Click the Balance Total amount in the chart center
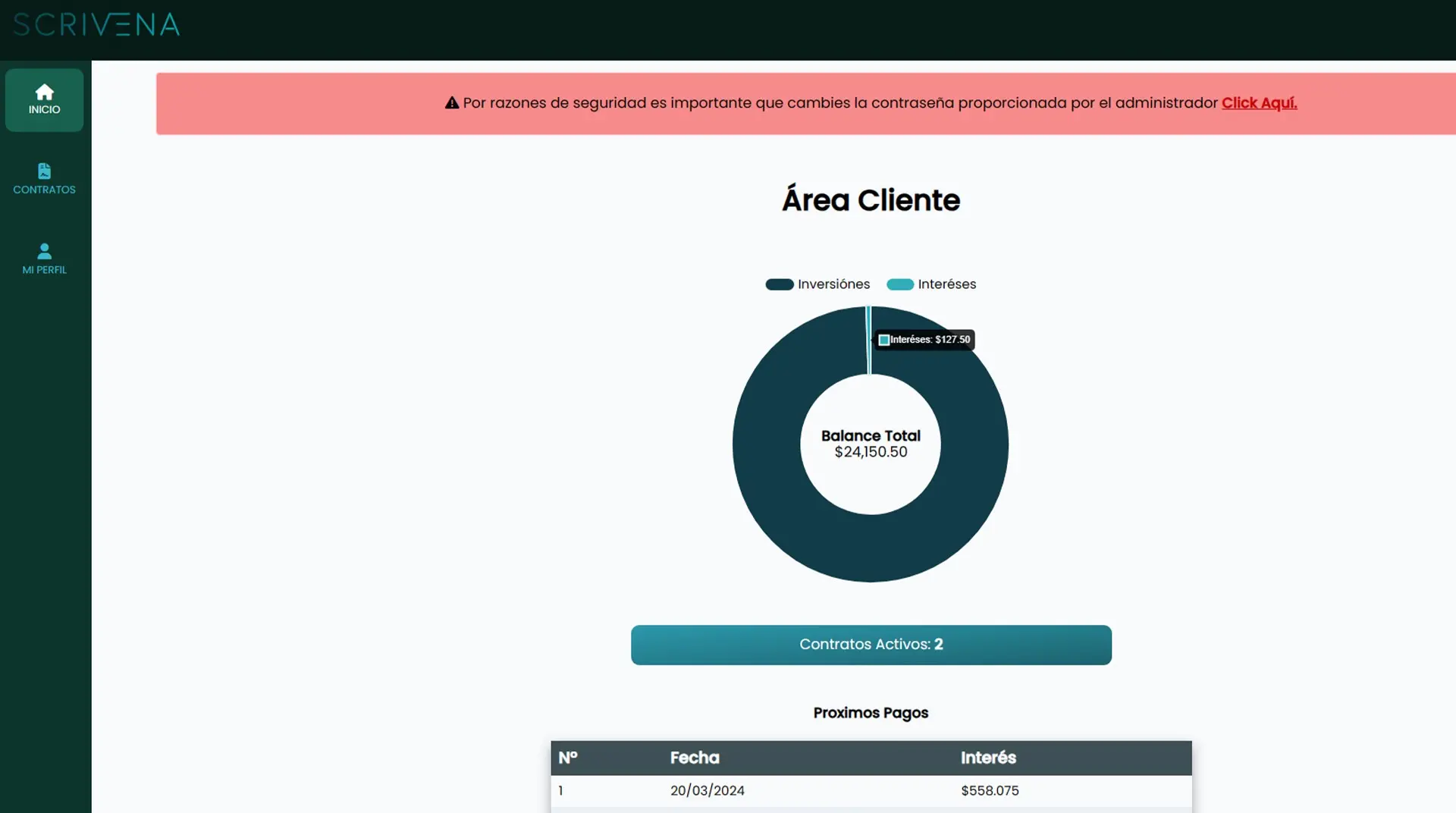The height and width of the screenshot is (813, 1456). tap(871, 452)
